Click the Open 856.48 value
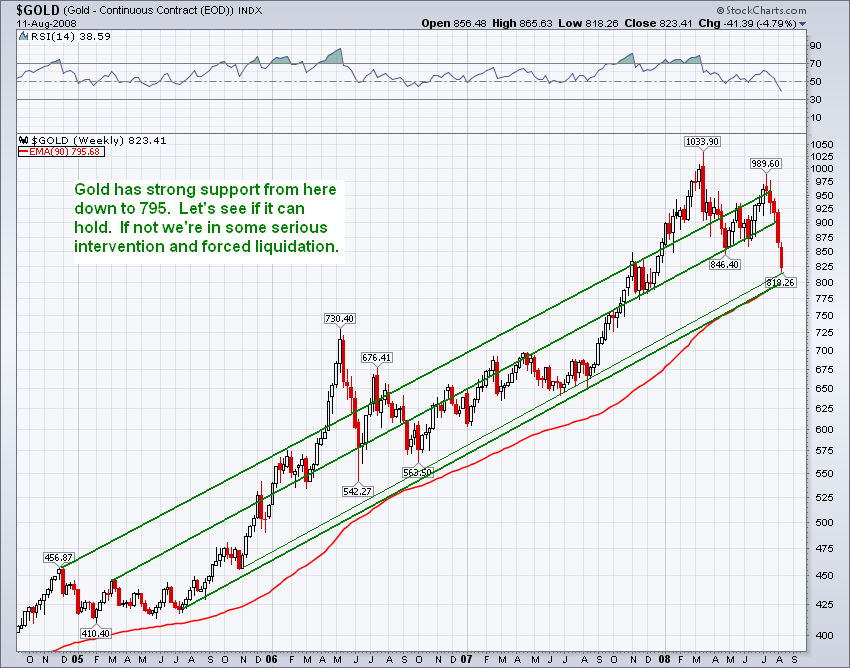Image resolution: width=850 pixels, height=668 pixels. pyautogui.click(x=454, y=23)
